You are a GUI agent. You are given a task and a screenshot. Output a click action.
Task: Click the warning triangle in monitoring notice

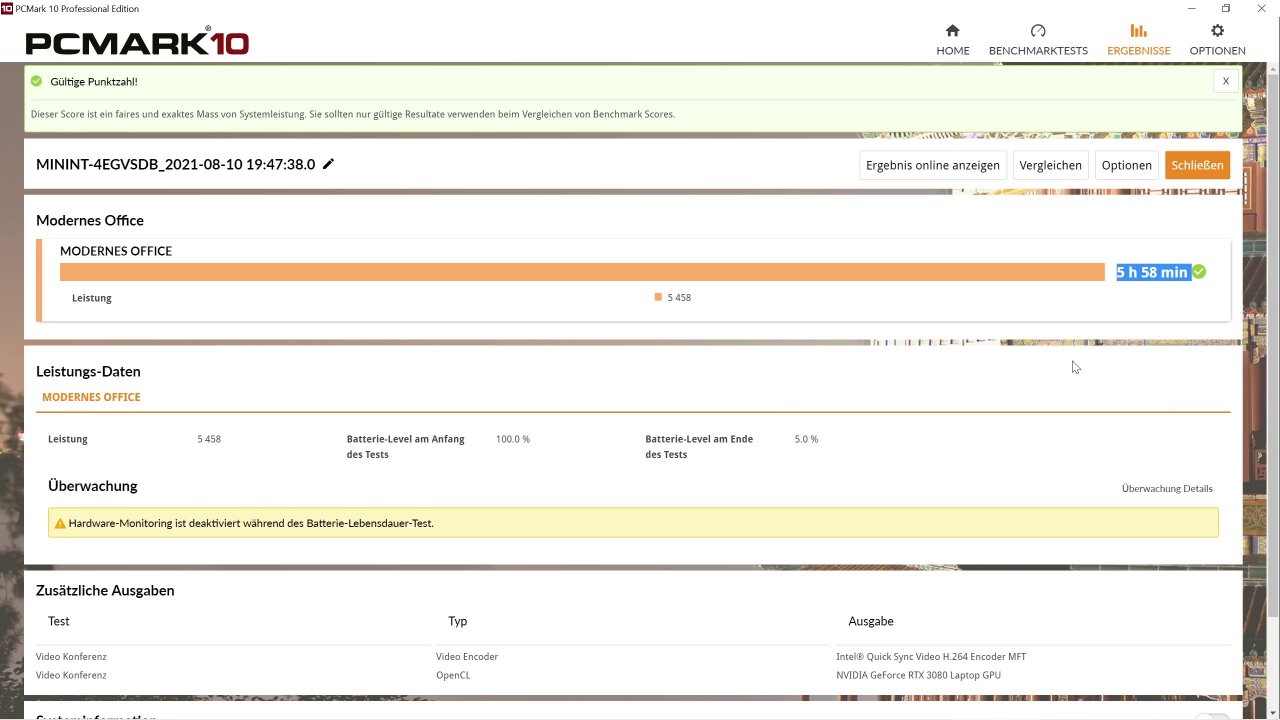point(60,523)
